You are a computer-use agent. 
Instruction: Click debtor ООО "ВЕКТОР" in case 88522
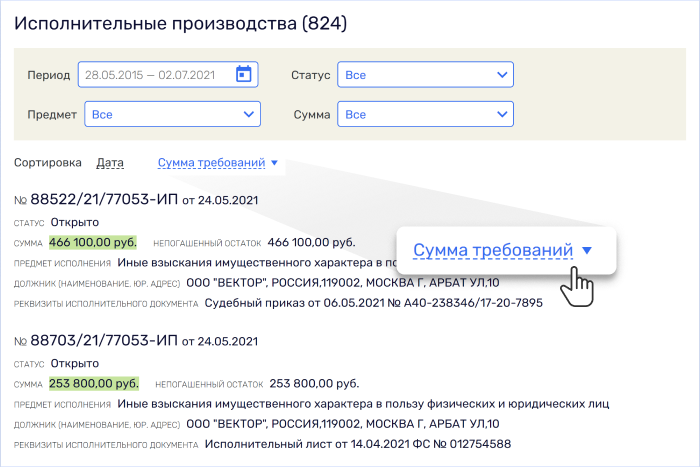tap(343, 283)
